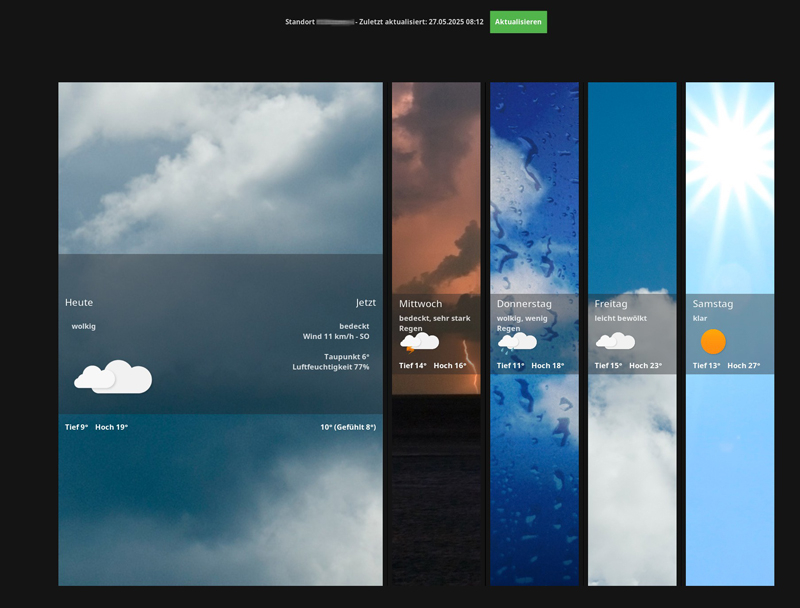Click the green Aktualisieren button

click(518, 22)
